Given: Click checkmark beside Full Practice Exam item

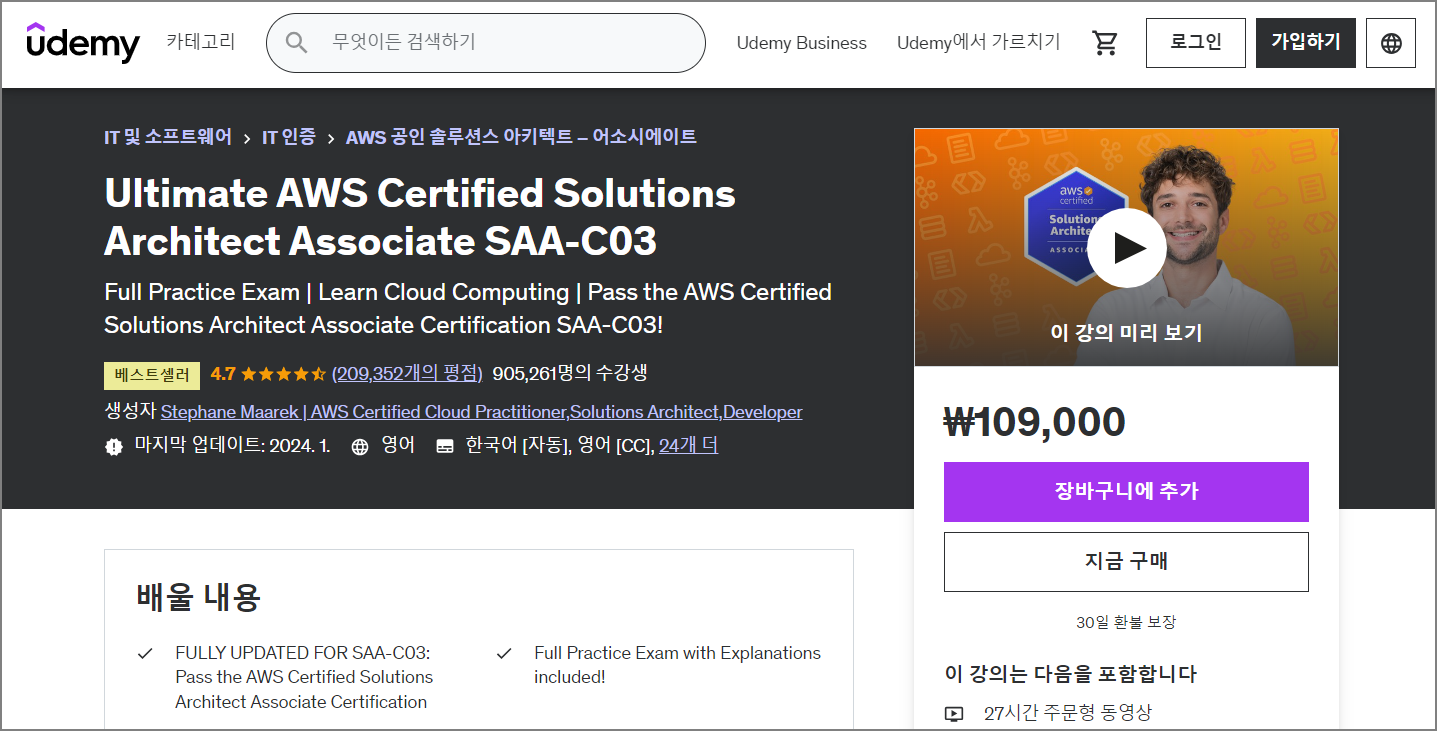Looking at the screenshot, I should 504,654.
